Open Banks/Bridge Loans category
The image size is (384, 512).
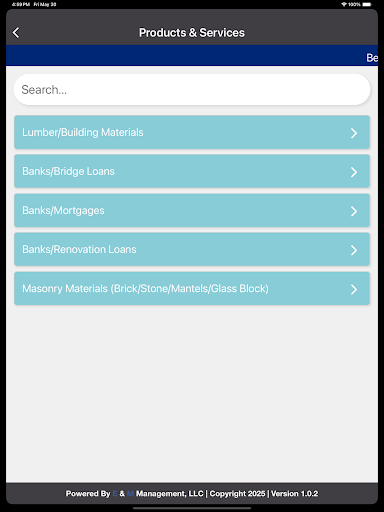tap(192, 171)
